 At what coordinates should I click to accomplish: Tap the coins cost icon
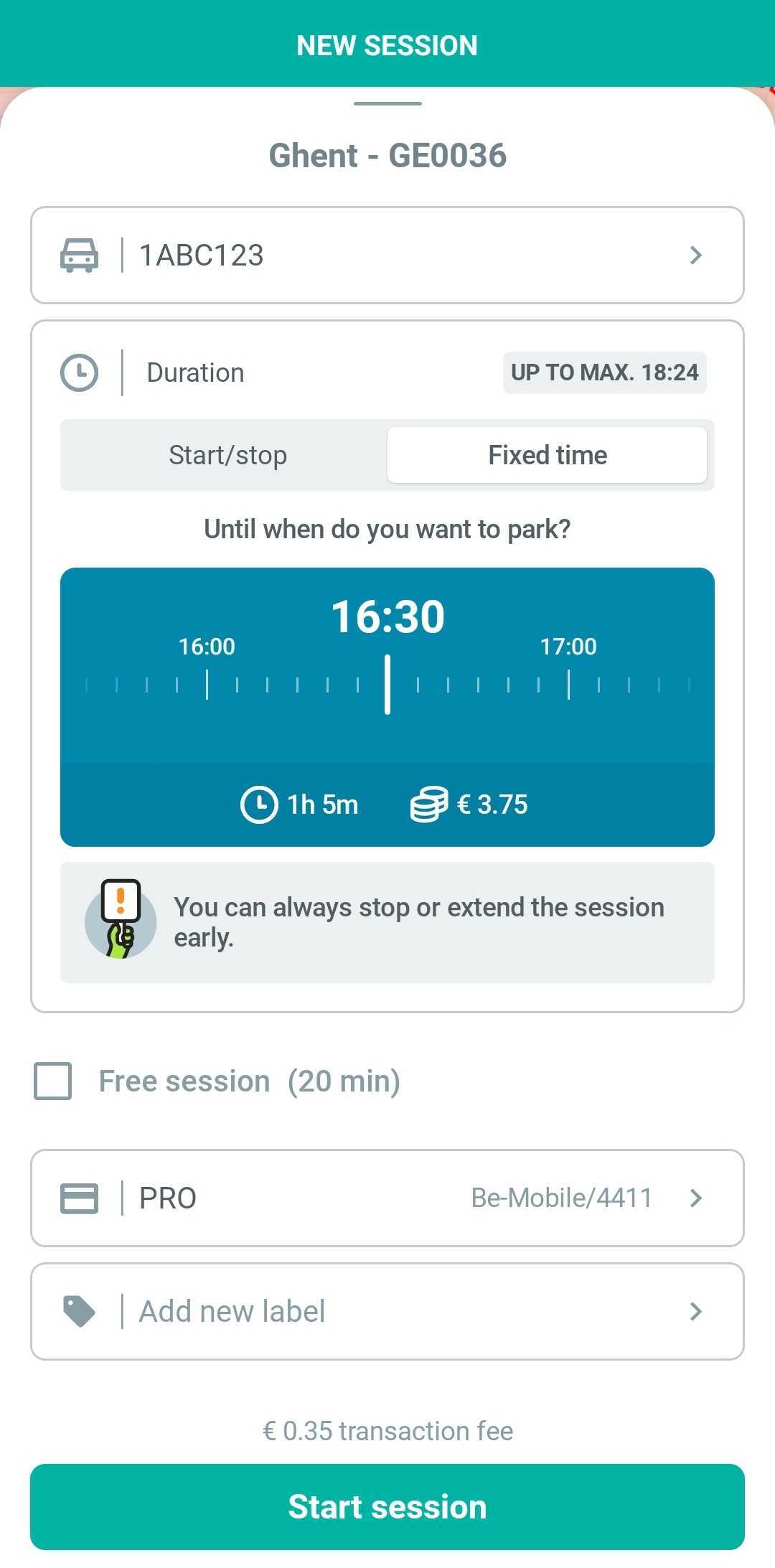pos(429,804)
